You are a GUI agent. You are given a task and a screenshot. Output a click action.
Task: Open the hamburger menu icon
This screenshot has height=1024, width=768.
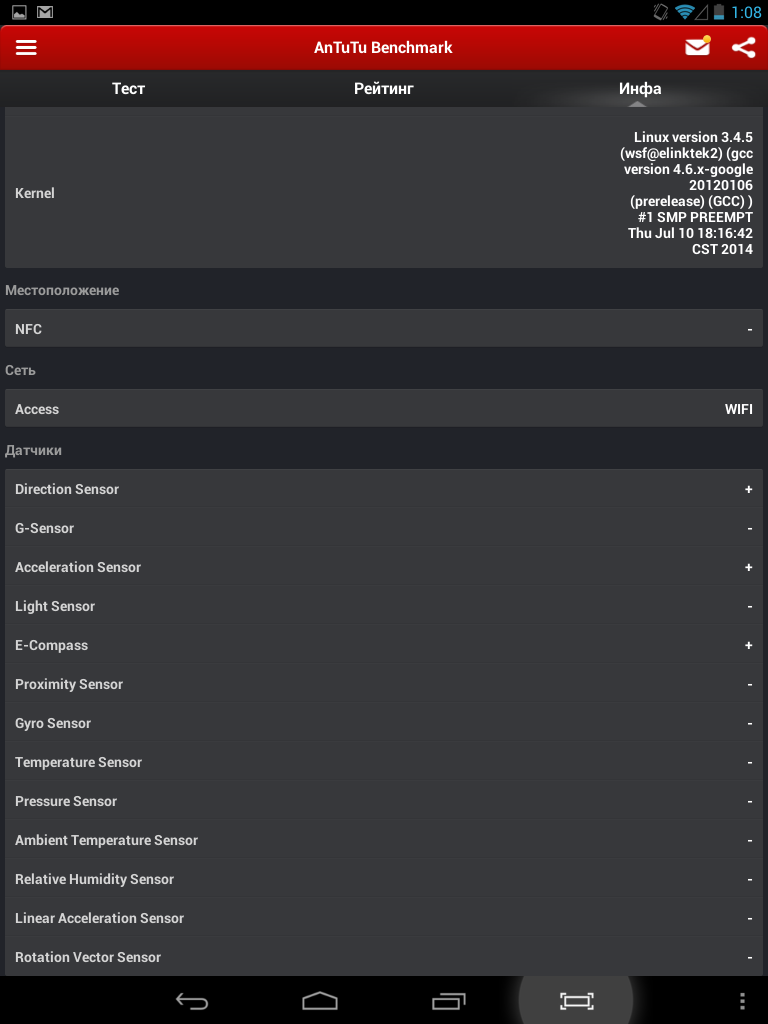pyautogui.click(x=26, y=48)
